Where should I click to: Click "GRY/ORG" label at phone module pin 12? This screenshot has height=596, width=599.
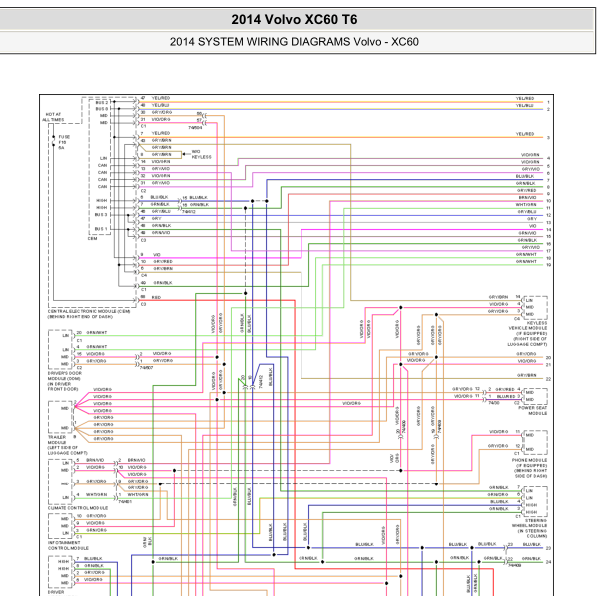click(498, 446)
